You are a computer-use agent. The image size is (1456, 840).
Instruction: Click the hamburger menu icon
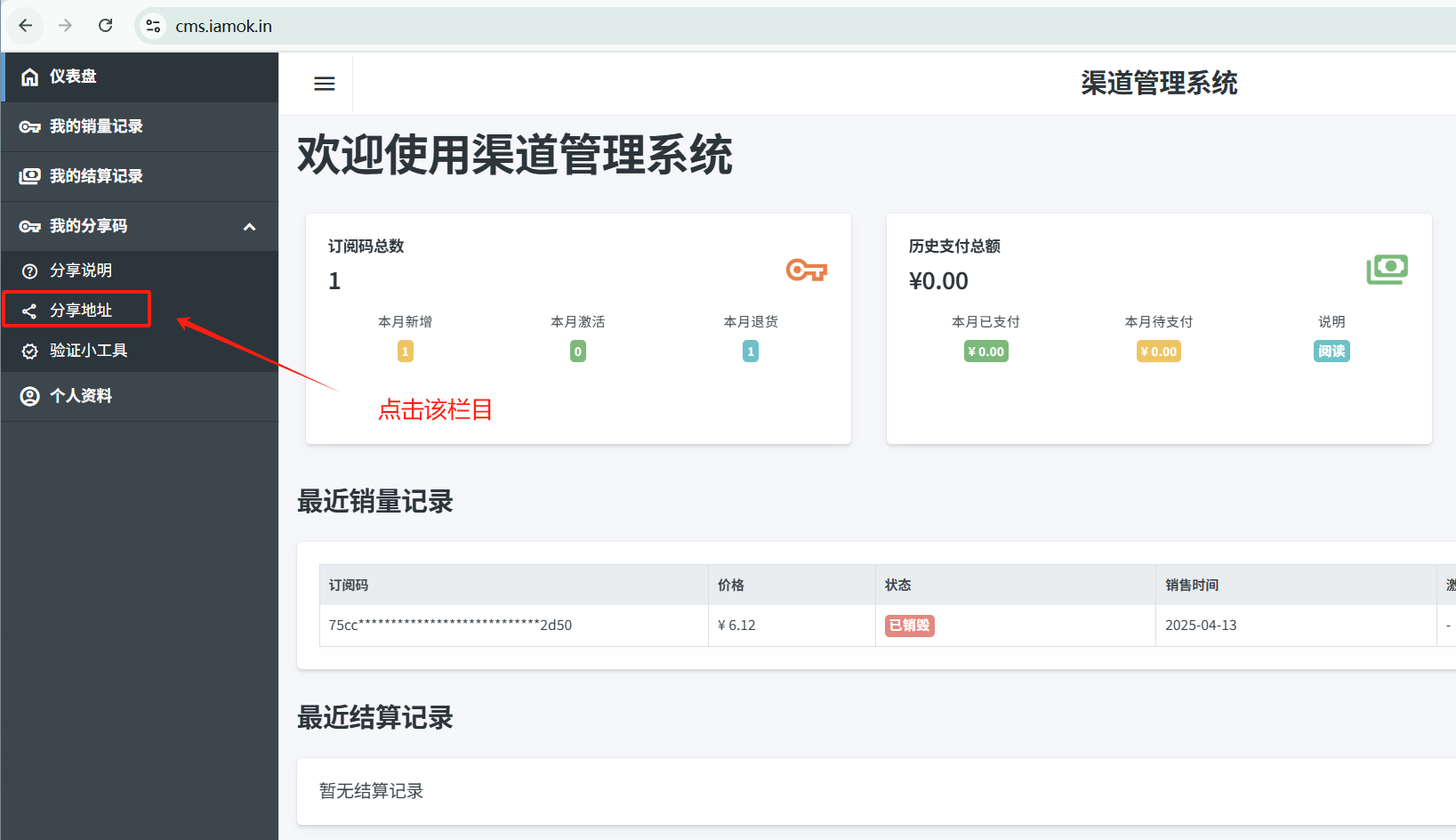point(325,84)
